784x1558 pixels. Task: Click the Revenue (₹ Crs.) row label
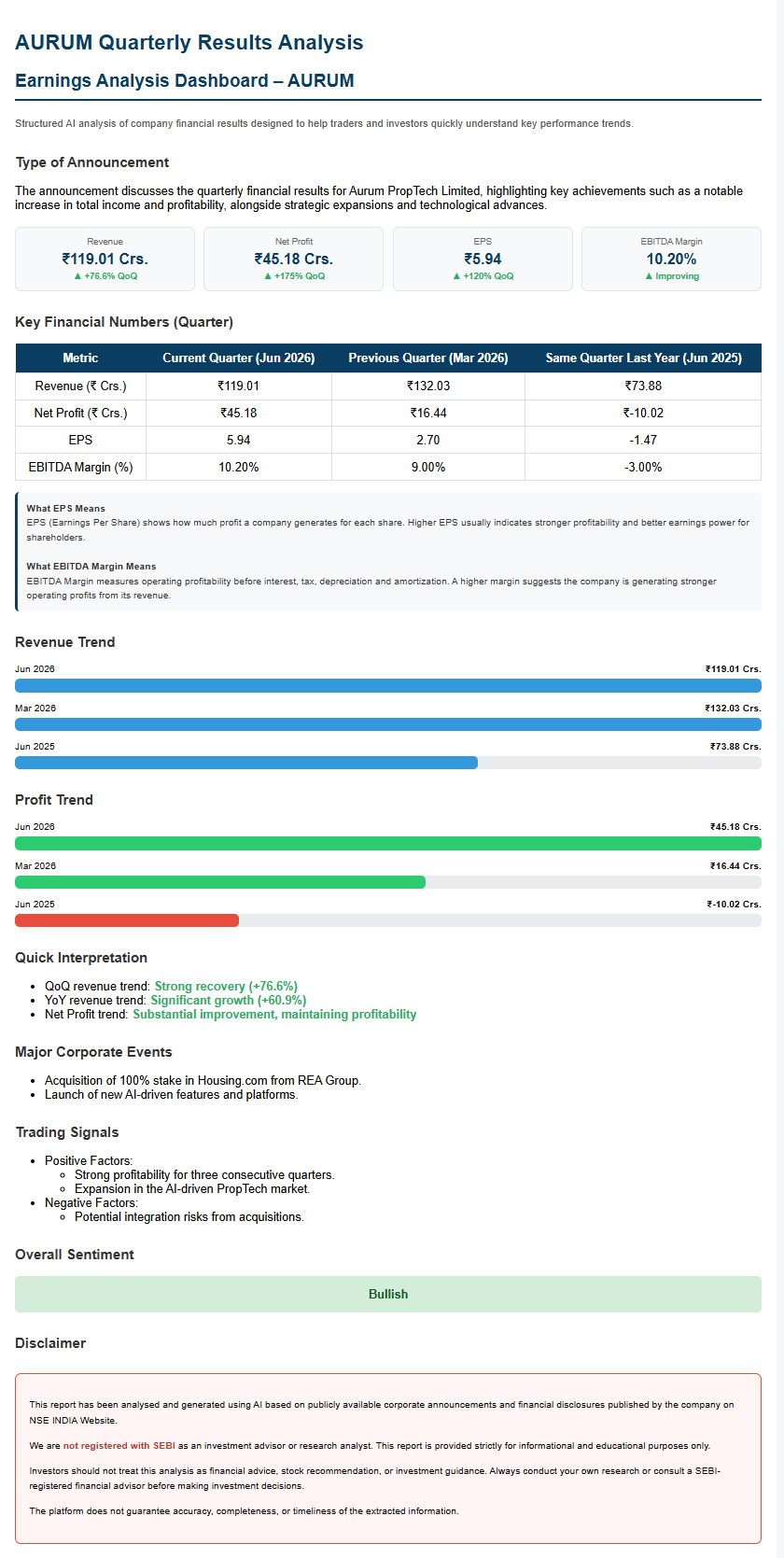80,386
